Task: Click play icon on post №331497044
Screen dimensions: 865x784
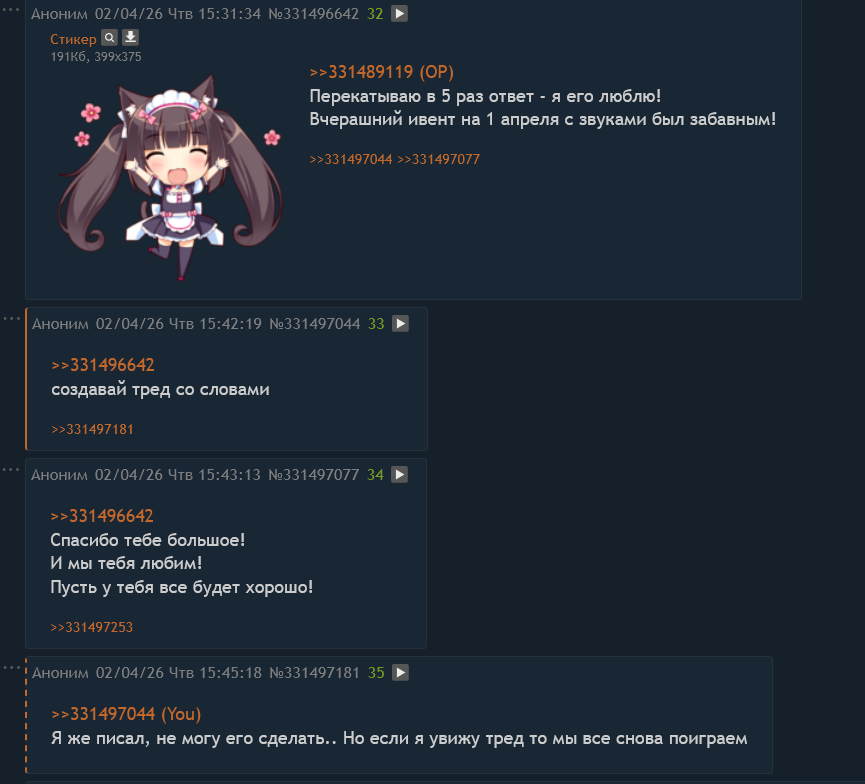Action: (401, 323)
